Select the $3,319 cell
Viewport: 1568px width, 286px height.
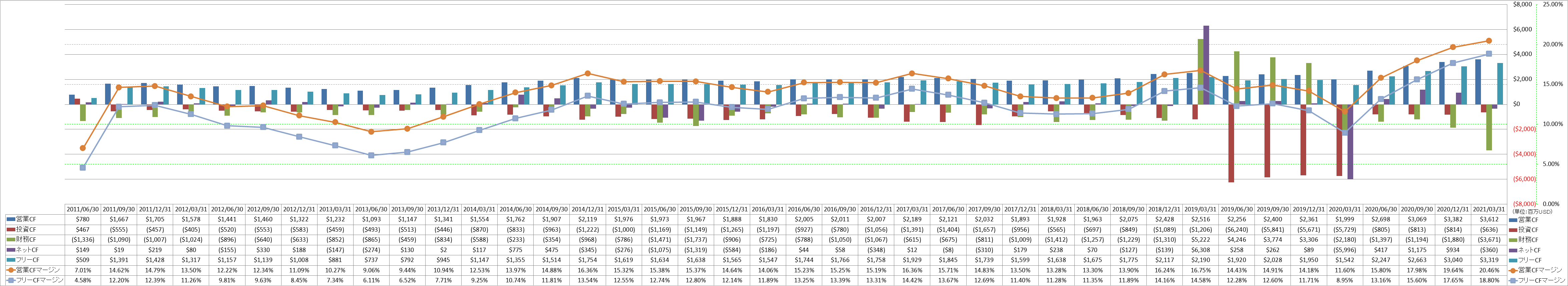(x=1488, y=260)
